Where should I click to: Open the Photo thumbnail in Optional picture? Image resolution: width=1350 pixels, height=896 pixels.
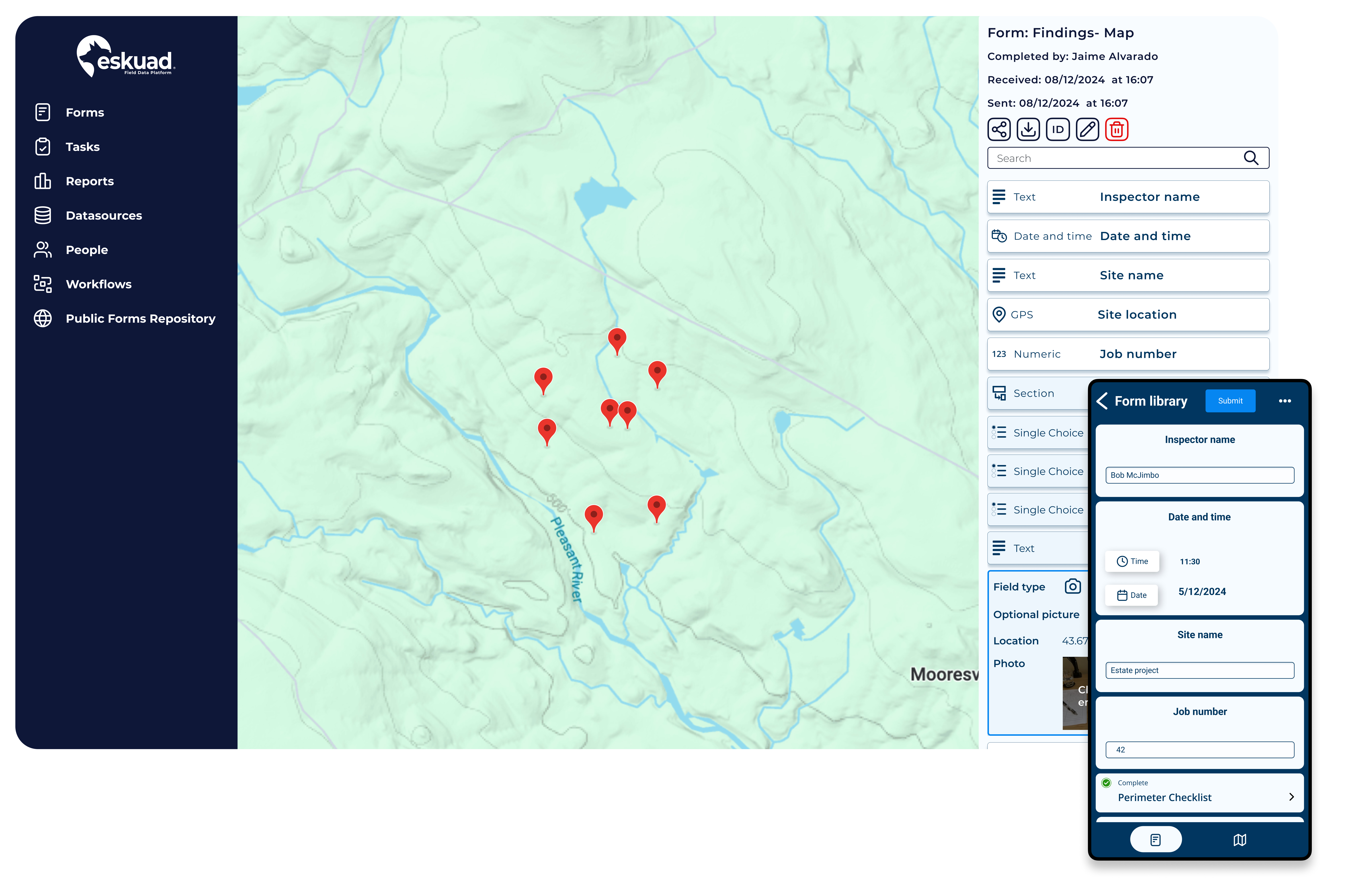click(1075, 693)
